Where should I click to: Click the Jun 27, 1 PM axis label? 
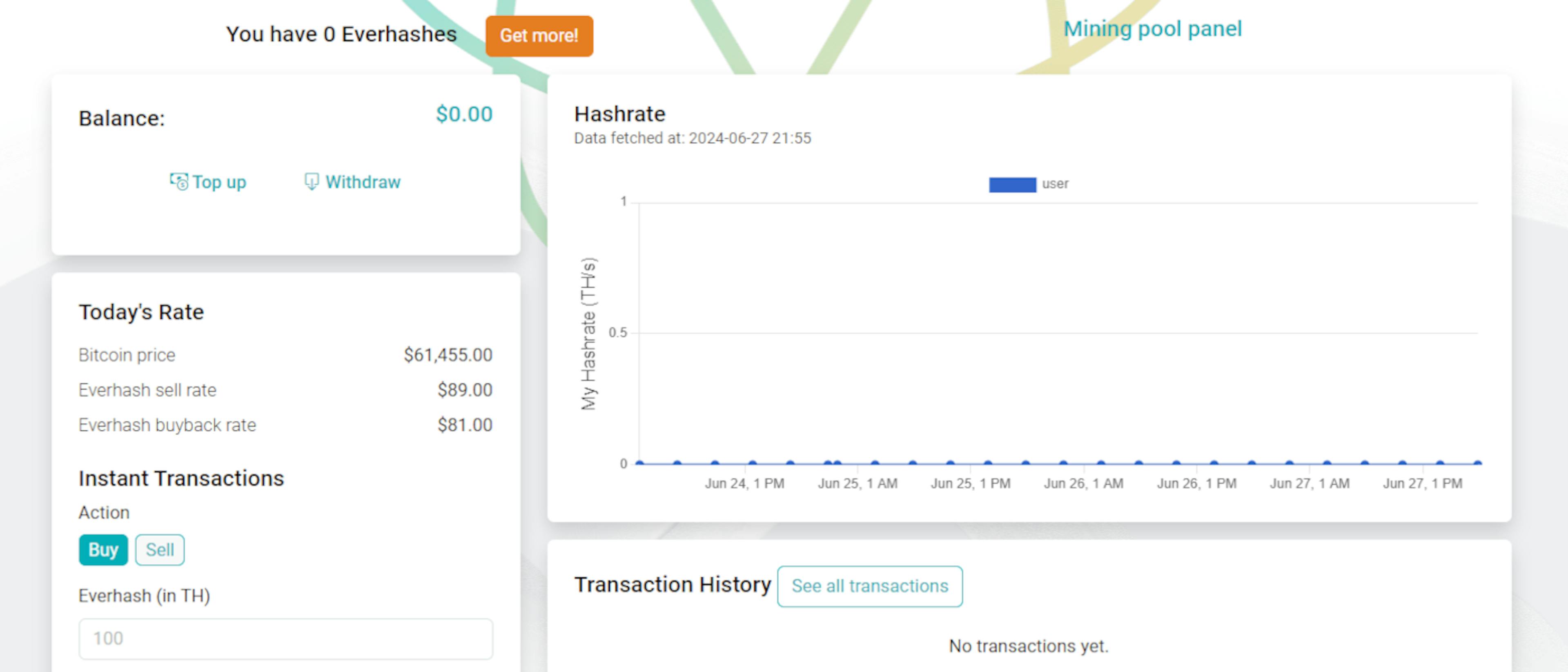point(1423,483)
